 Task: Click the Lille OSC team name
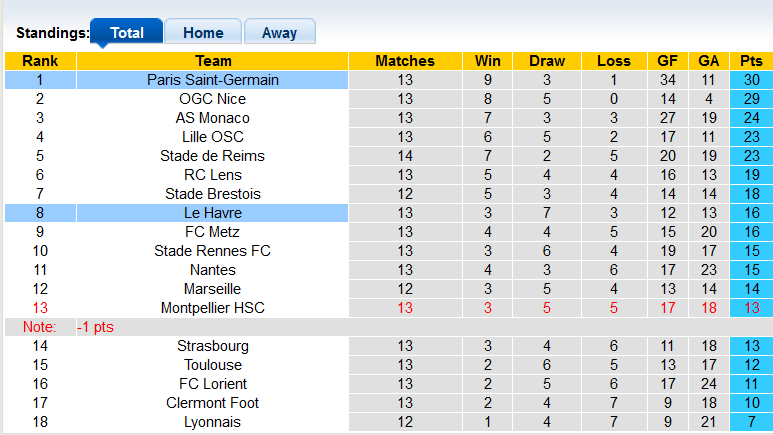click(212, 137)
